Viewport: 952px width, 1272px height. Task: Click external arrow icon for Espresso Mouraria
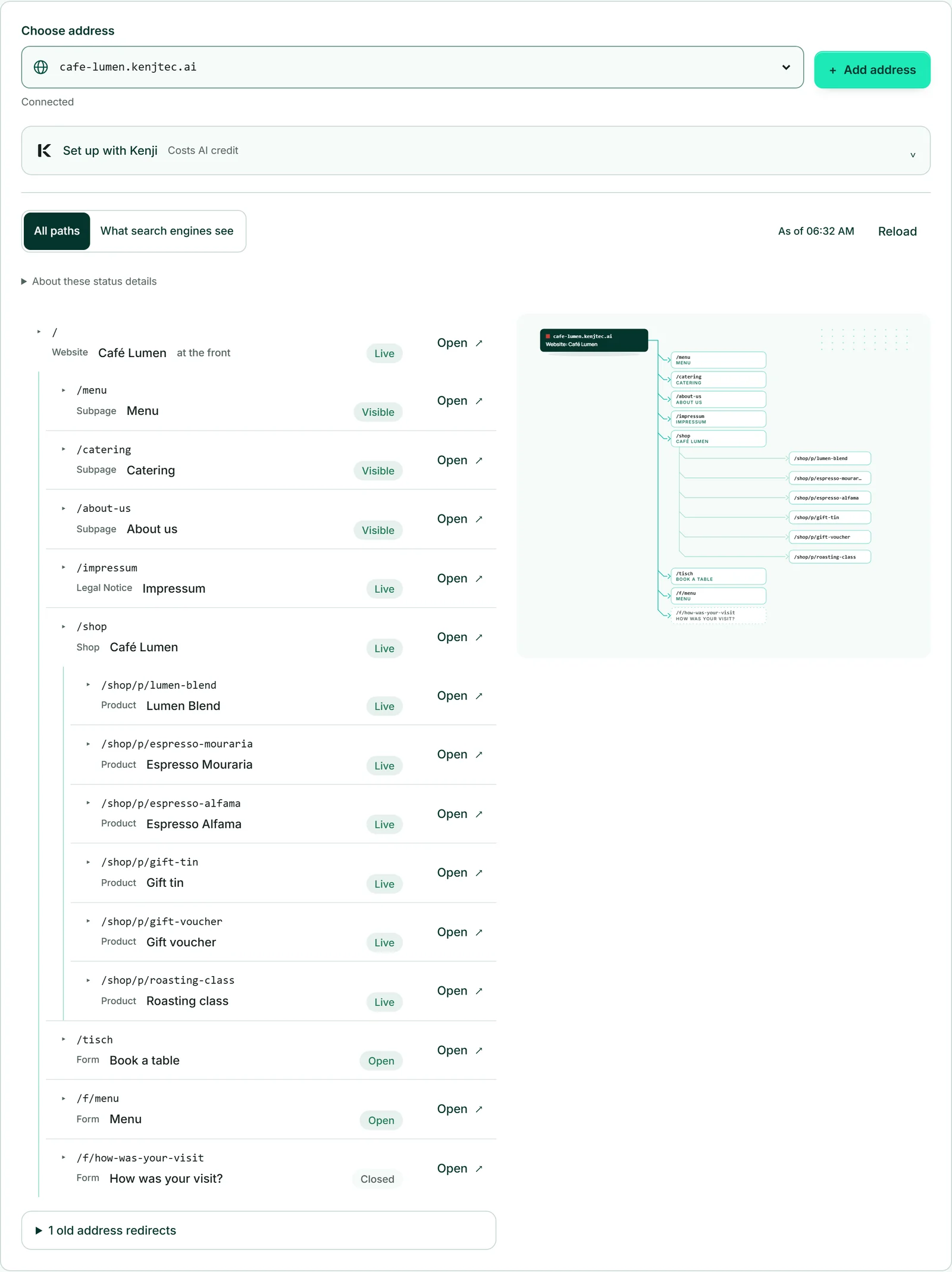[479, 755]
